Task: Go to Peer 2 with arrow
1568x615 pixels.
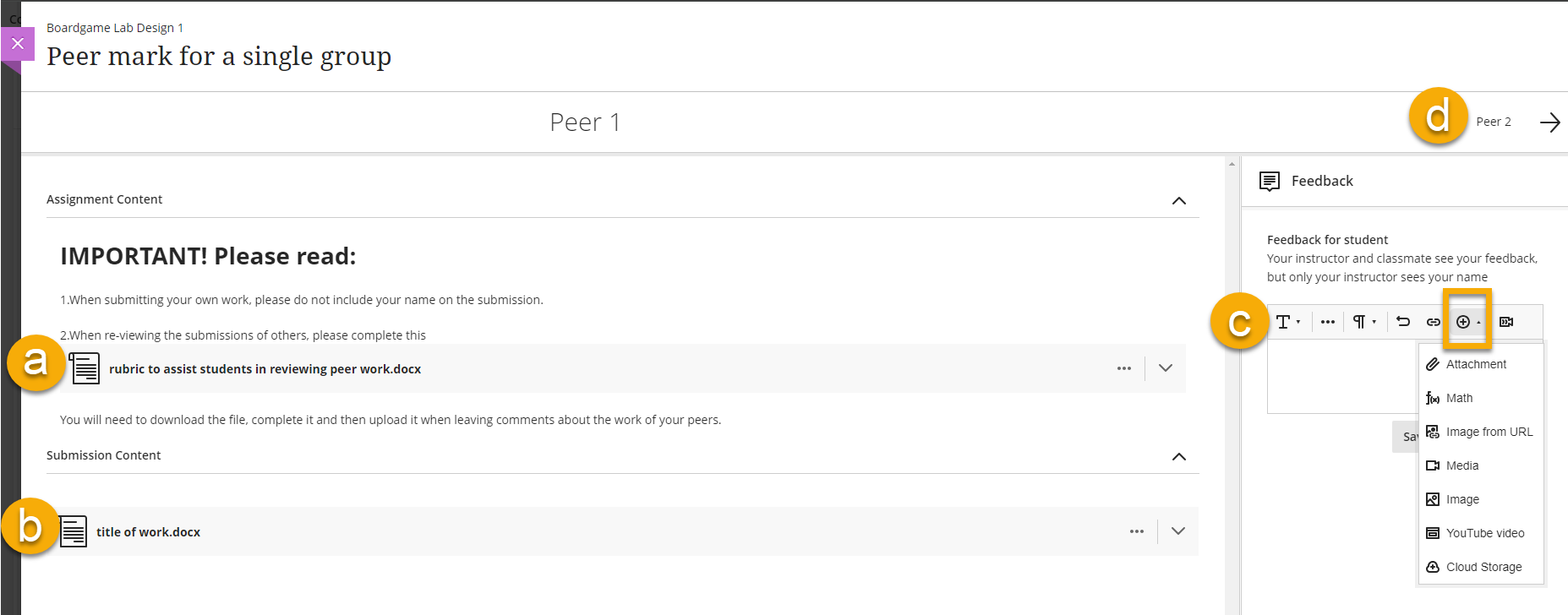Action: click(1549, 122)
